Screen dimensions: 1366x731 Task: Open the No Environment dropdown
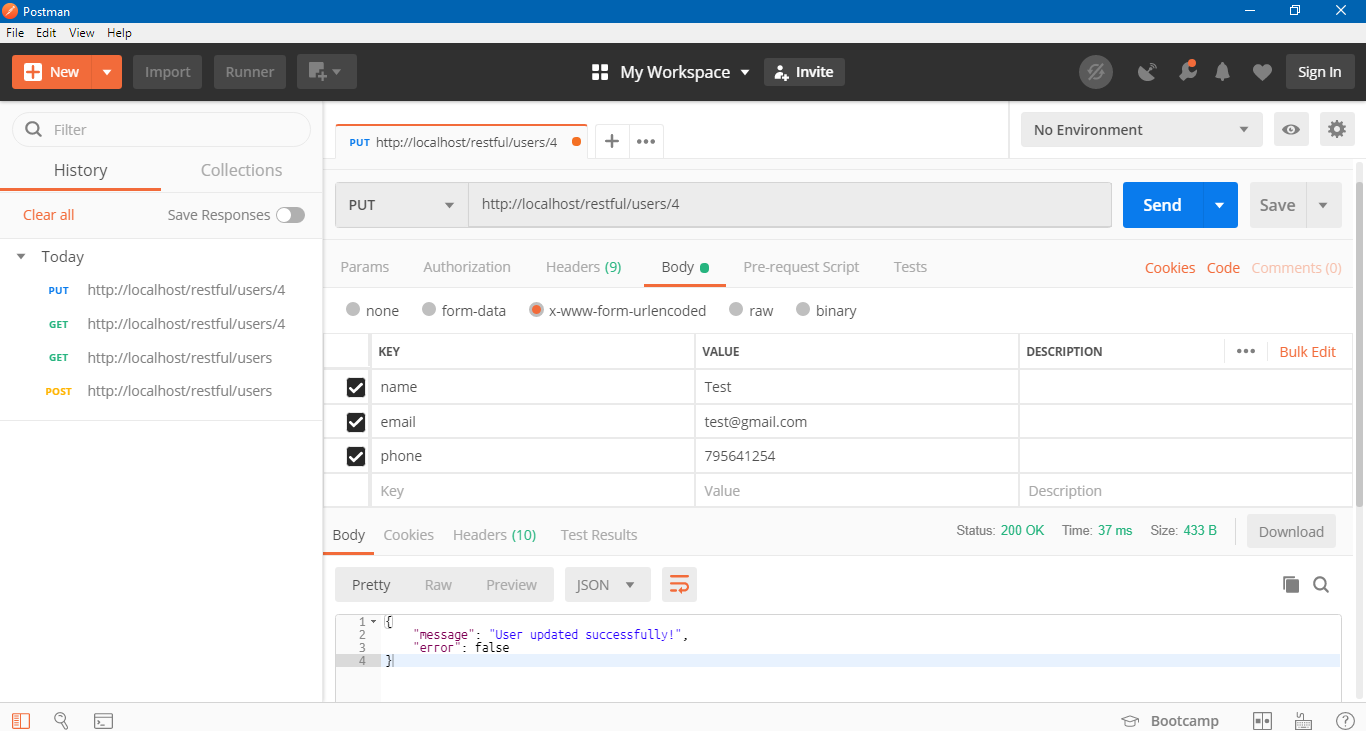1140,129
